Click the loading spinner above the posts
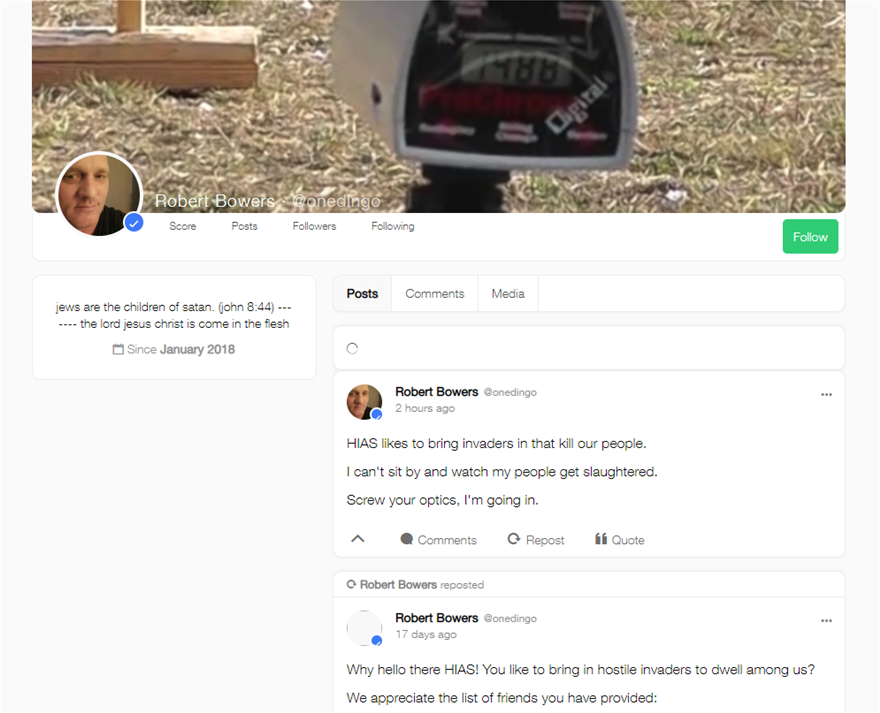Viewport: 880px width, 713px height. (x=352, y=349)
